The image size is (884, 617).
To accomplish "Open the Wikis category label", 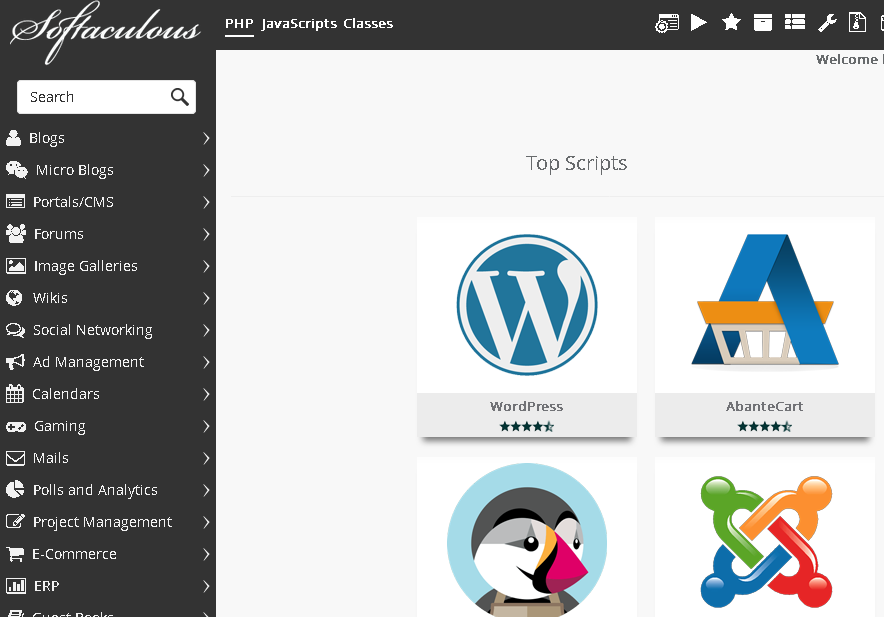I will [x=50, y=298].
